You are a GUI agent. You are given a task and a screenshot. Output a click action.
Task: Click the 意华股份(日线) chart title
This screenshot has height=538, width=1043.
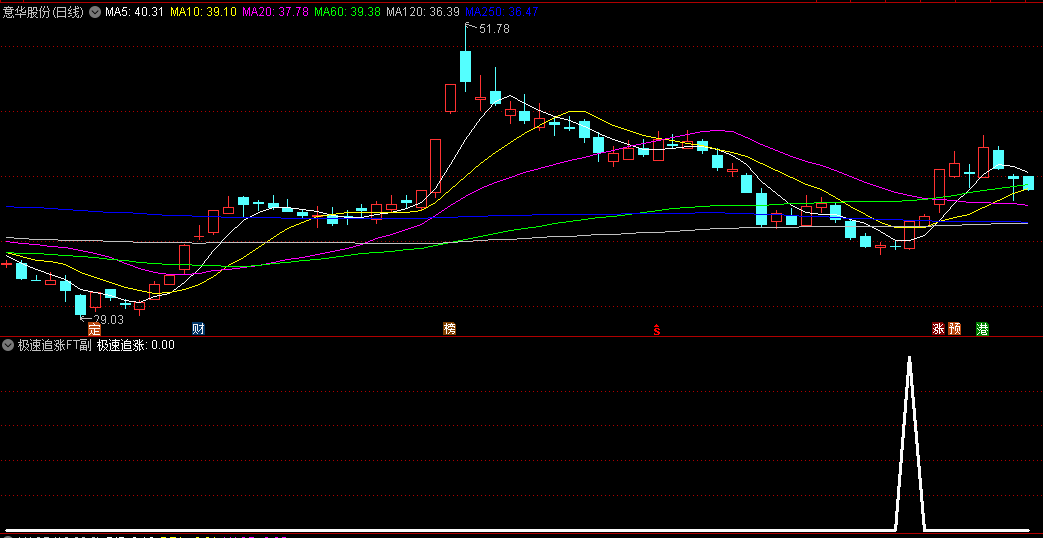point(45,12)
